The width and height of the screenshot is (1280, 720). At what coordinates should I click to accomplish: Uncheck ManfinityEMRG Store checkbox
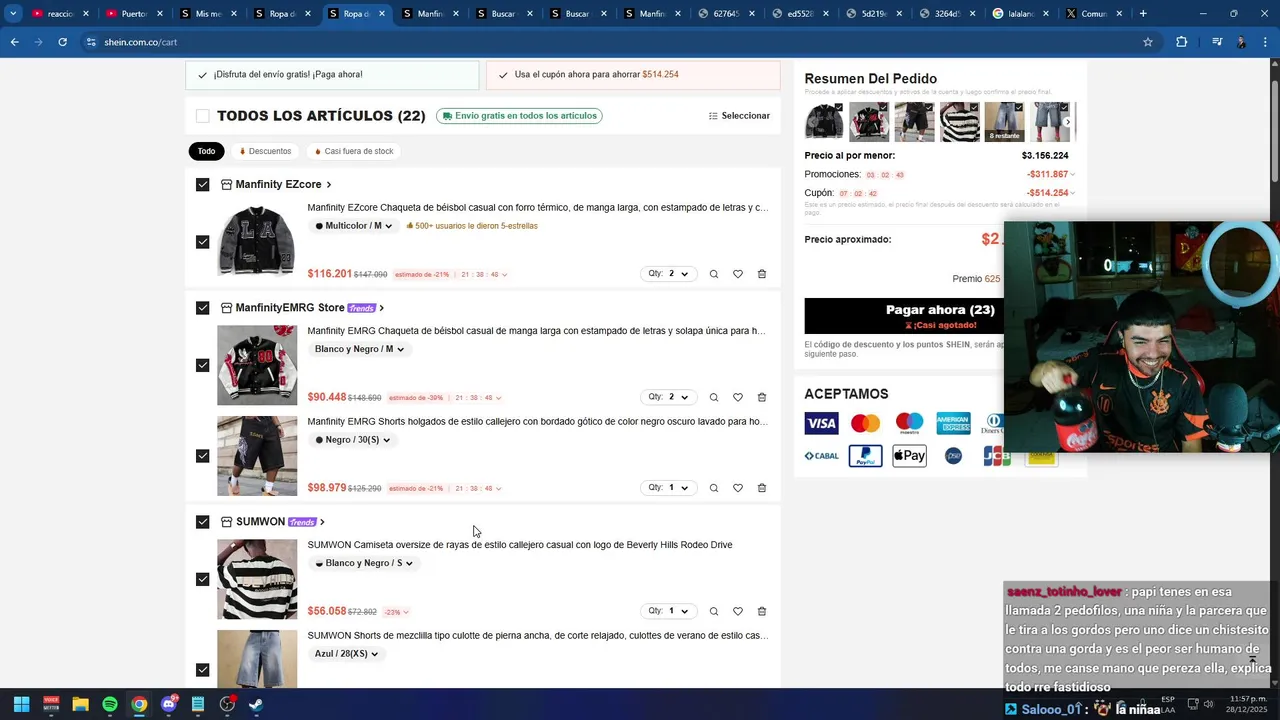(x=203, y=308)
